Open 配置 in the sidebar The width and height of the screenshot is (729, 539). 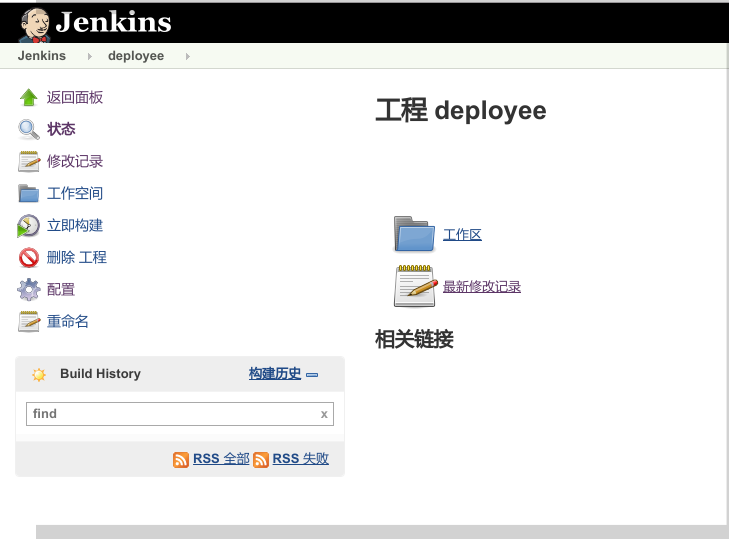click(61, 290)
